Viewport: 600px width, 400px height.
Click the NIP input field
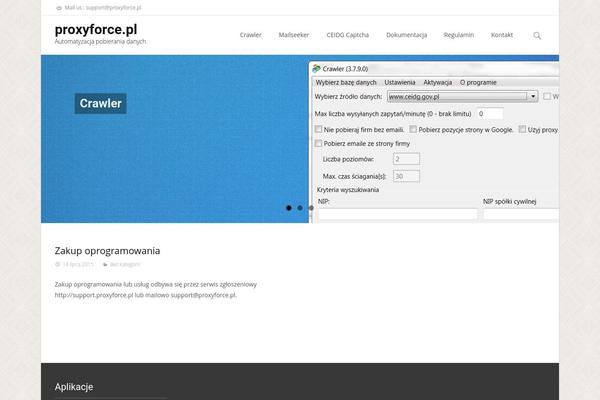point(398,214)
